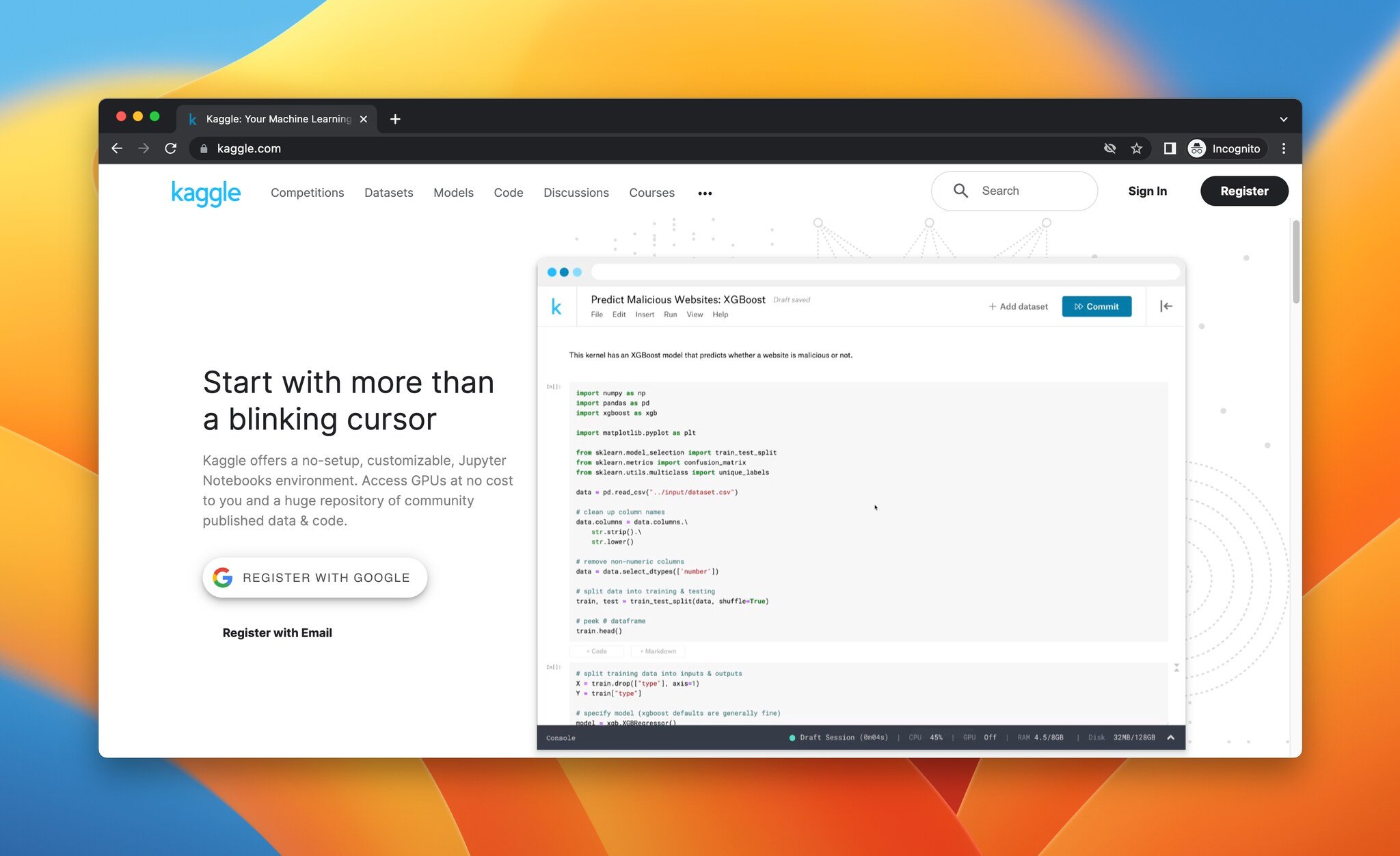Open the Competitions menu item
The height and width of the screenshot is (856, 1400).
pyautogui.click(x=307, y=191)
